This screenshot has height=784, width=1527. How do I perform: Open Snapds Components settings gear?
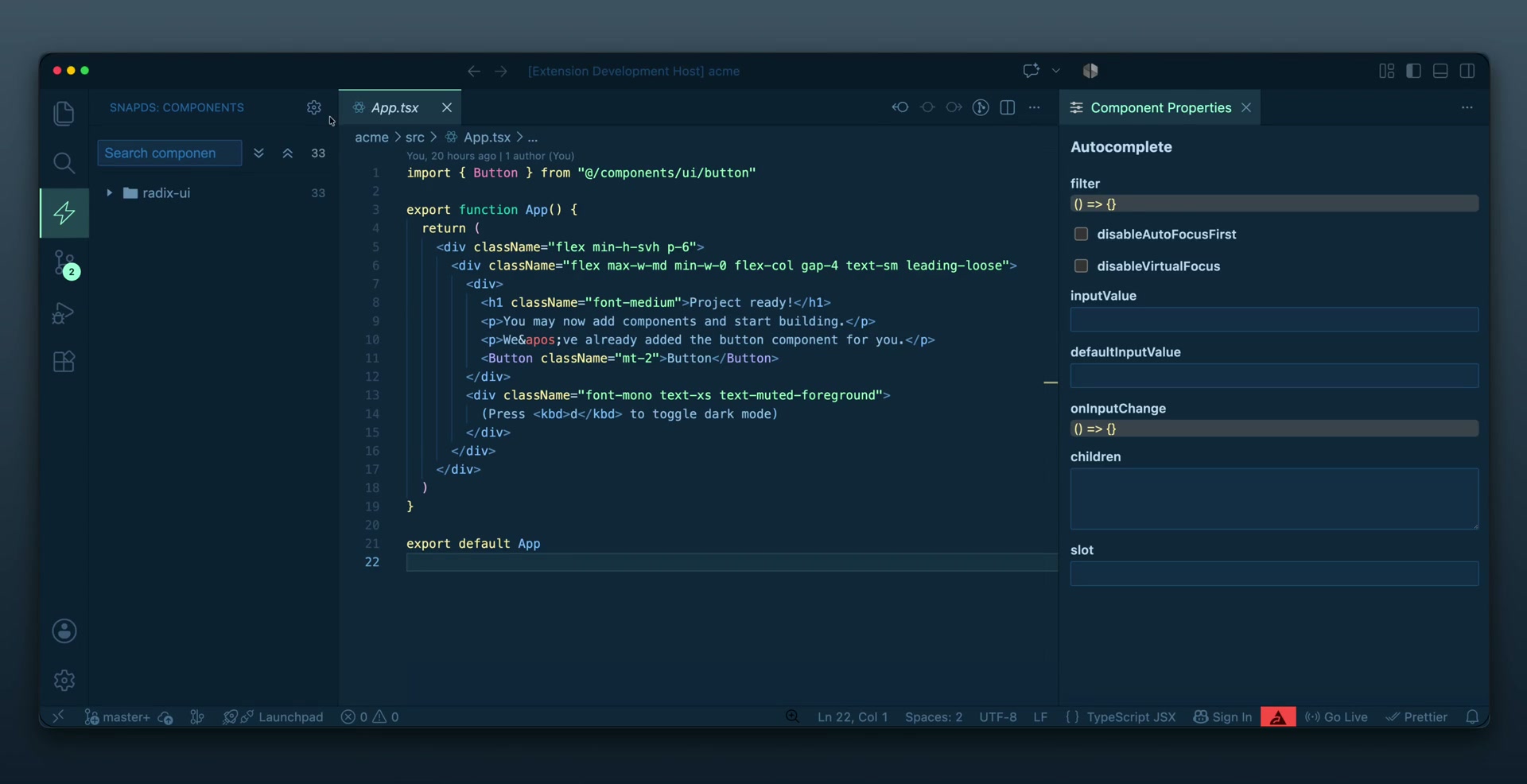pyautogui.click(x=314, y=107)
